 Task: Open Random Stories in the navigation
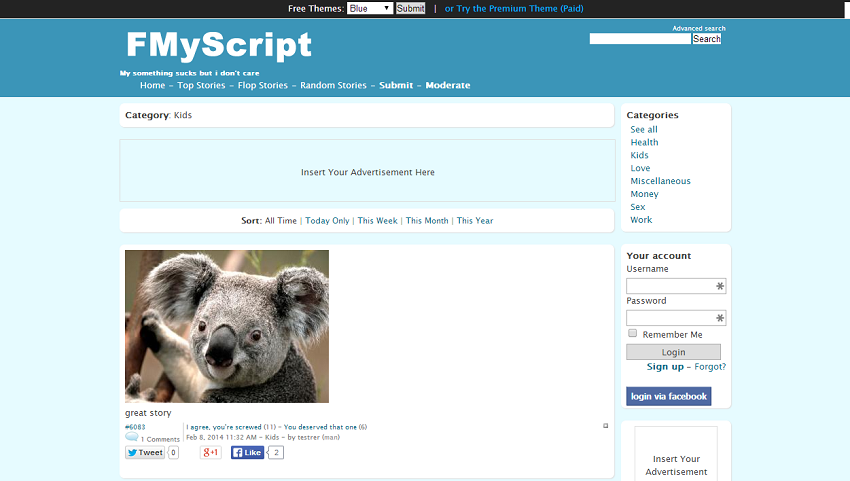click(333, 85)
